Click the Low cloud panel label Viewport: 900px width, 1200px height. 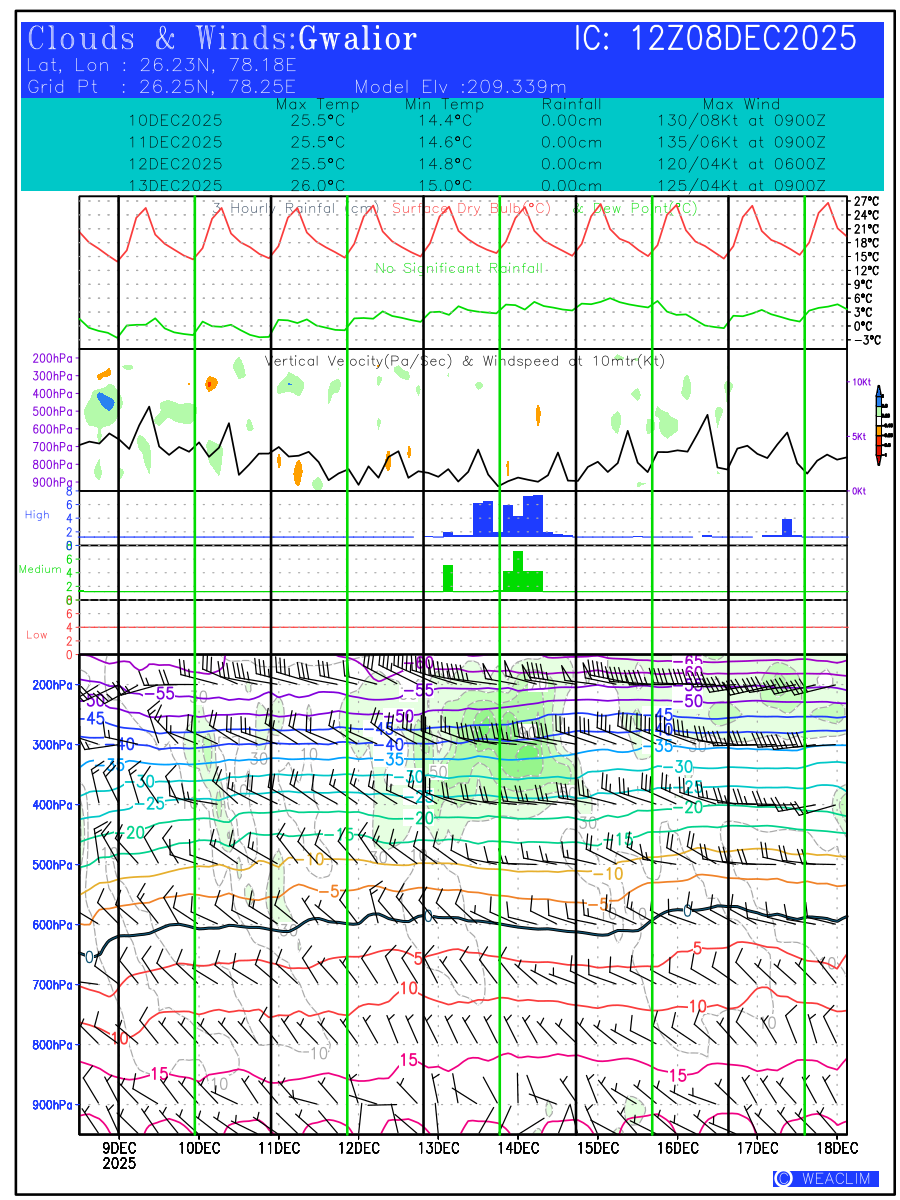37,635
